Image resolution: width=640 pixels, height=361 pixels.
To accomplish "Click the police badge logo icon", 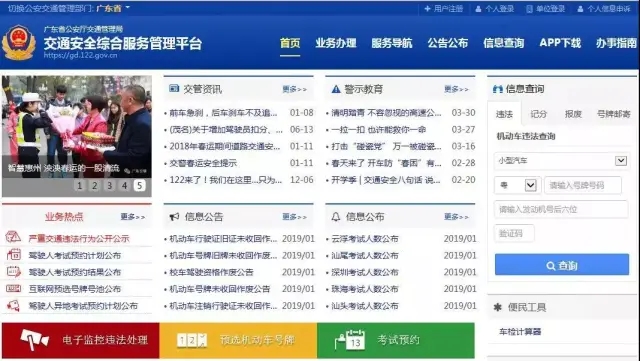I will pos(17,42).
